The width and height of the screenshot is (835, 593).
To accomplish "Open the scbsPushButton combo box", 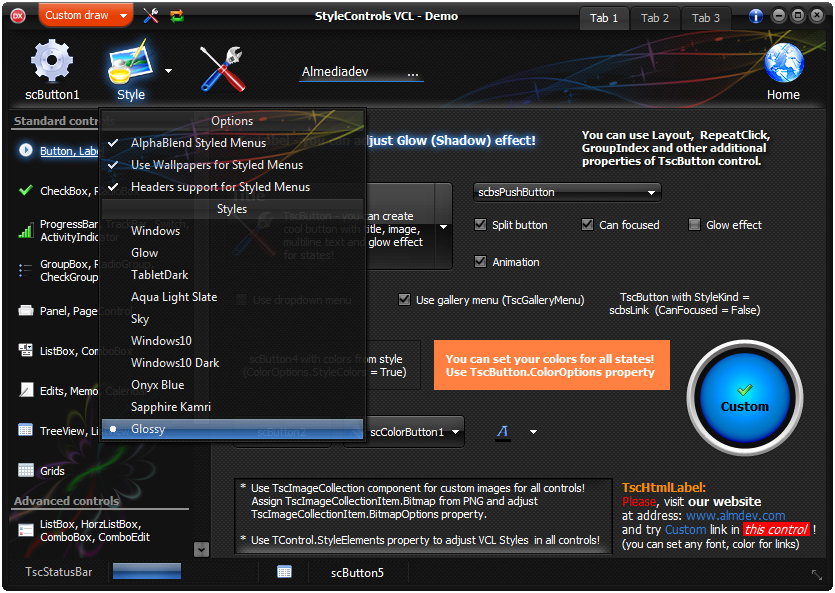I will click(x=567, y=192).
